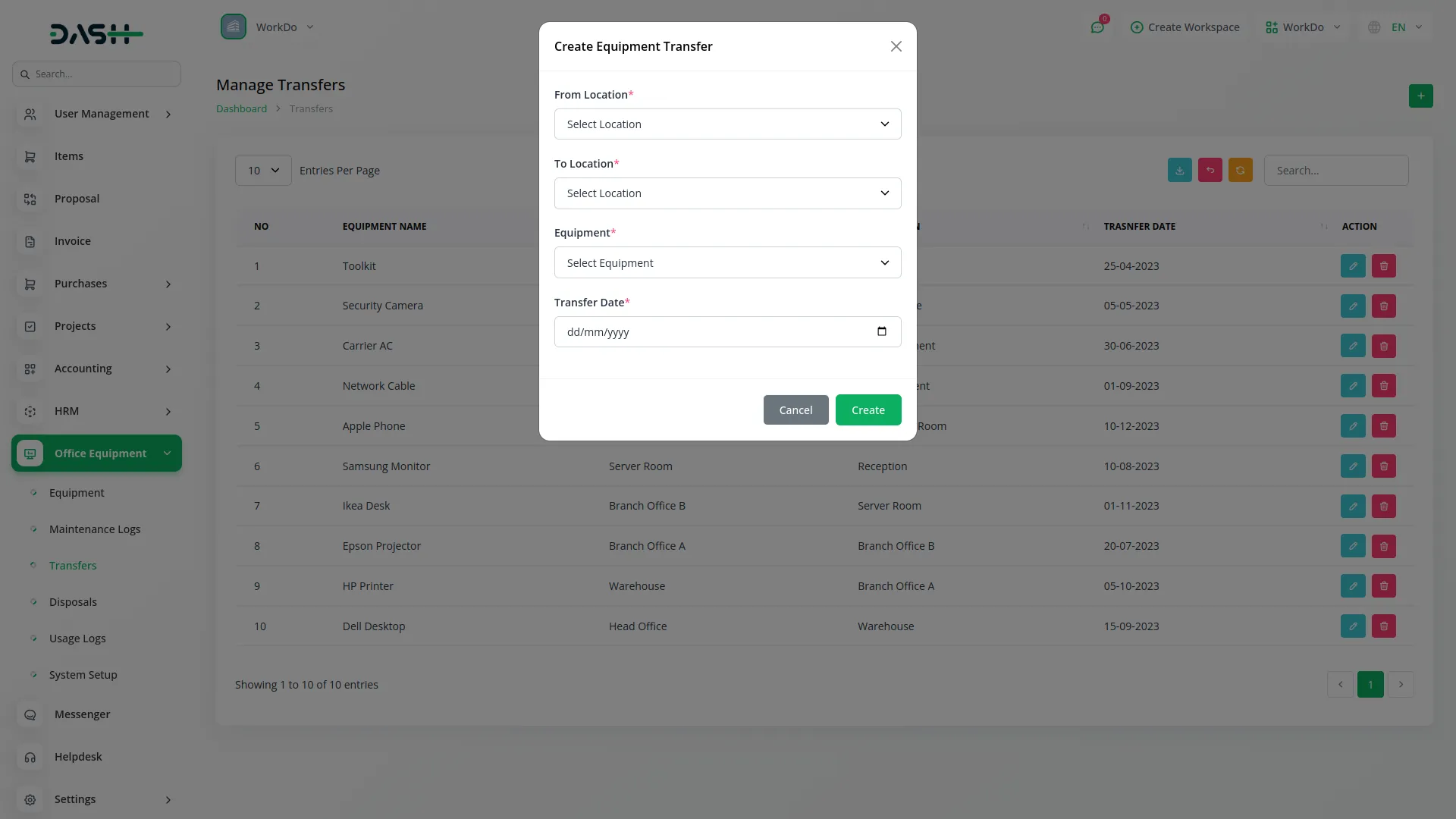This screenshot has width=1456, height=819.
Task: Open the calendar picker in Transfer Date
Action: [881, 331]
